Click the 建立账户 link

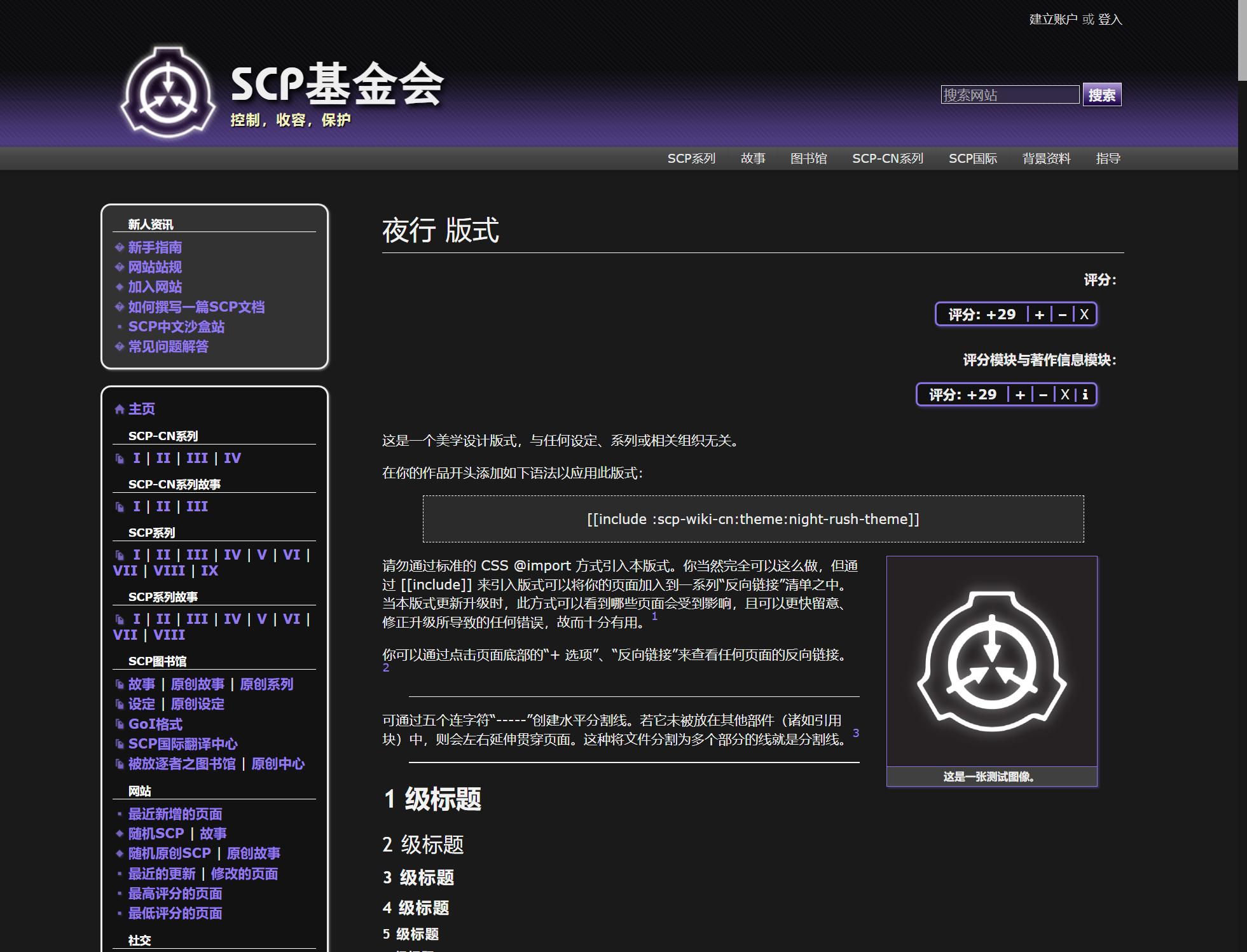(1052, 19)
